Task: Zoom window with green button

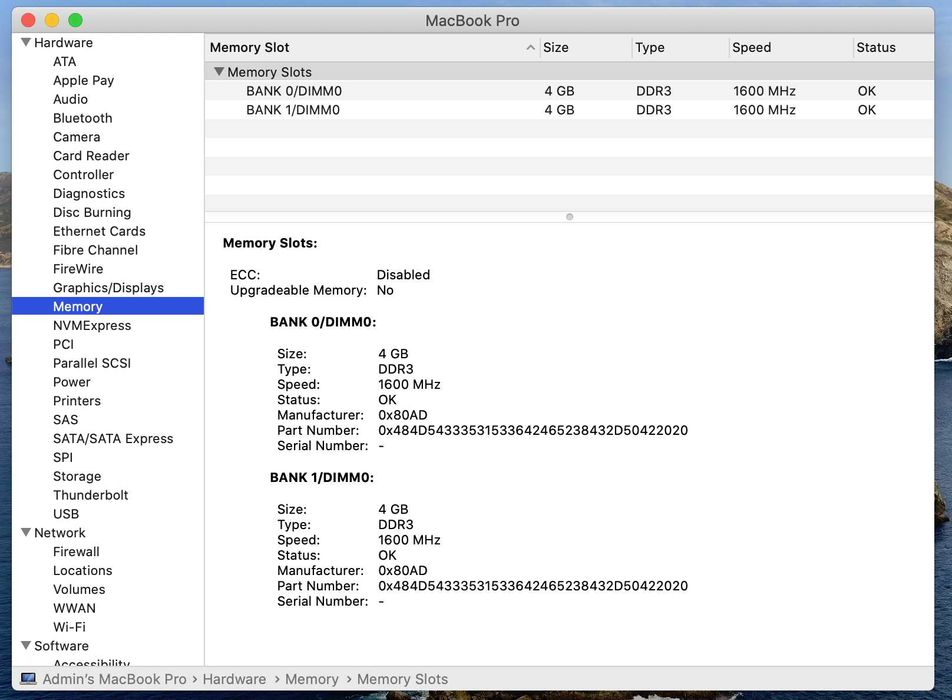Action: [x=75, y=20]
